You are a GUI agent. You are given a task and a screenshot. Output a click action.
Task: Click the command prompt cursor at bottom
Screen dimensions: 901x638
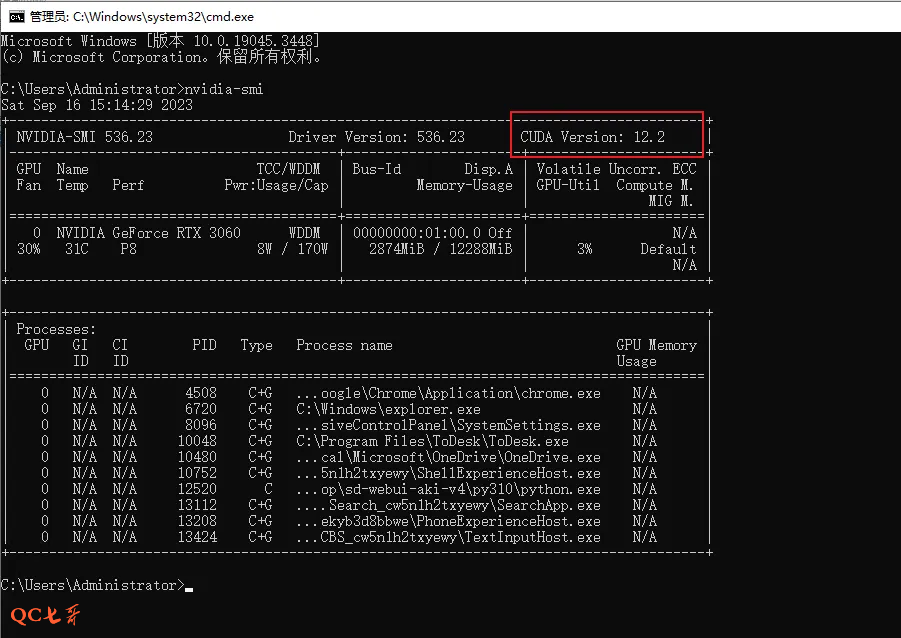coord(189,586)
